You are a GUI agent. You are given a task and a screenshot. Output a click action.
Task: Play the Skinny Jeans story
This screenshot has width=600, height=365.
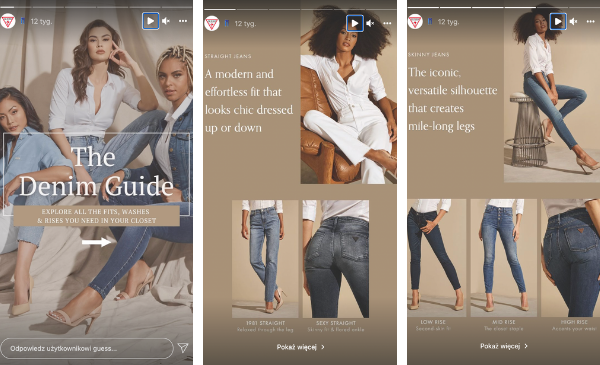(558, 21)
